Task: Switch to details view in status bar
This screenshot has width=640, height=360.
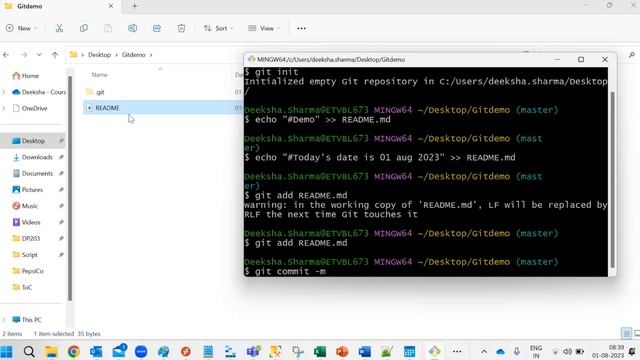Action: (627, 333)
